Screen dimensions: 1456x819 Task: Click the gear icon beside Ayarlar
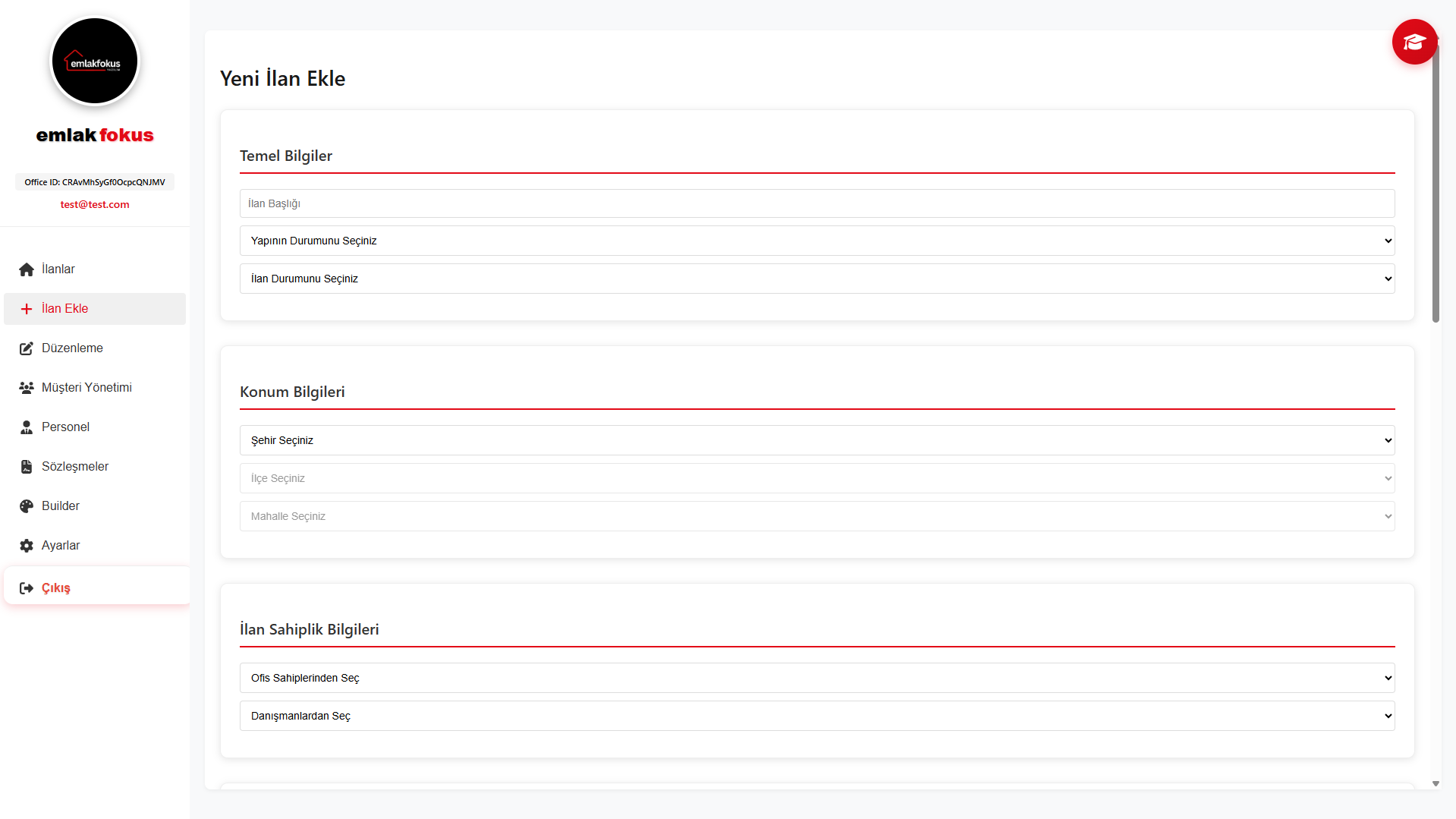click(x=27, y=546)
